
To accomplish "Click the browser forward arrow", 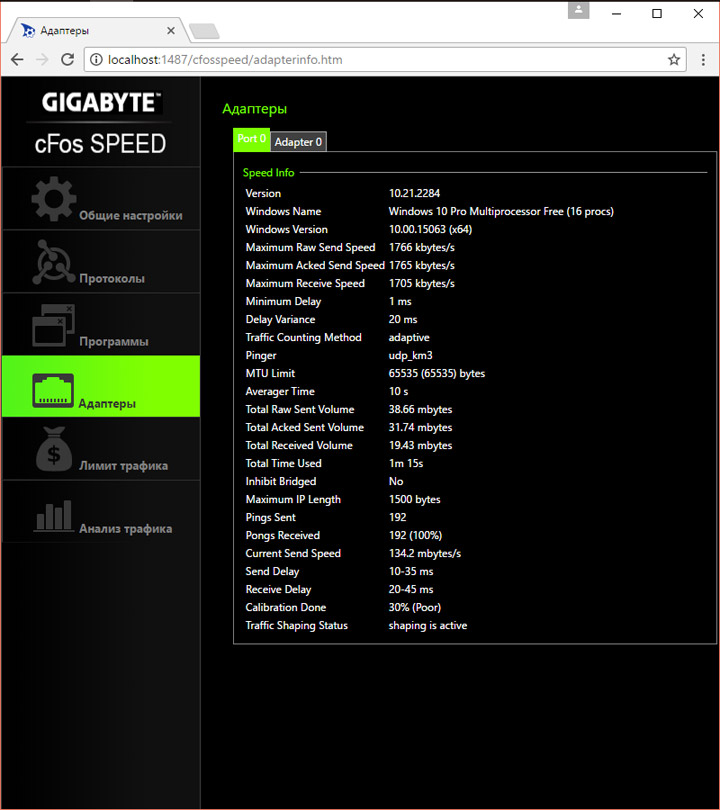I will click(x=42, y=59).
